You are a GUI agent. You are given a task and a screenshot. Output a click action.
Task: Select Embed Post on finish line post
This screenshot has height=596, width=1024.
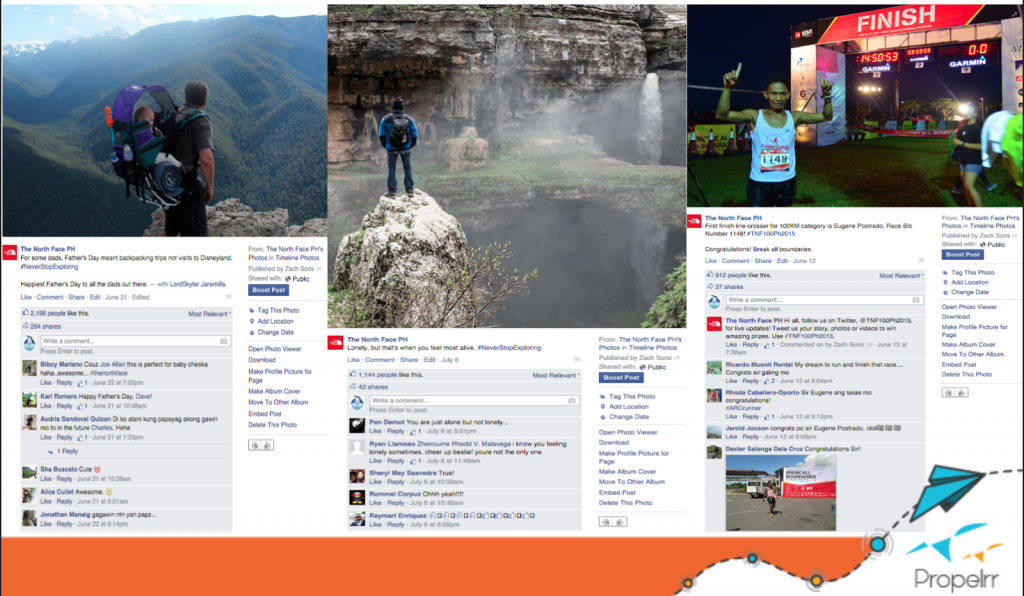[x=959, y=364]
